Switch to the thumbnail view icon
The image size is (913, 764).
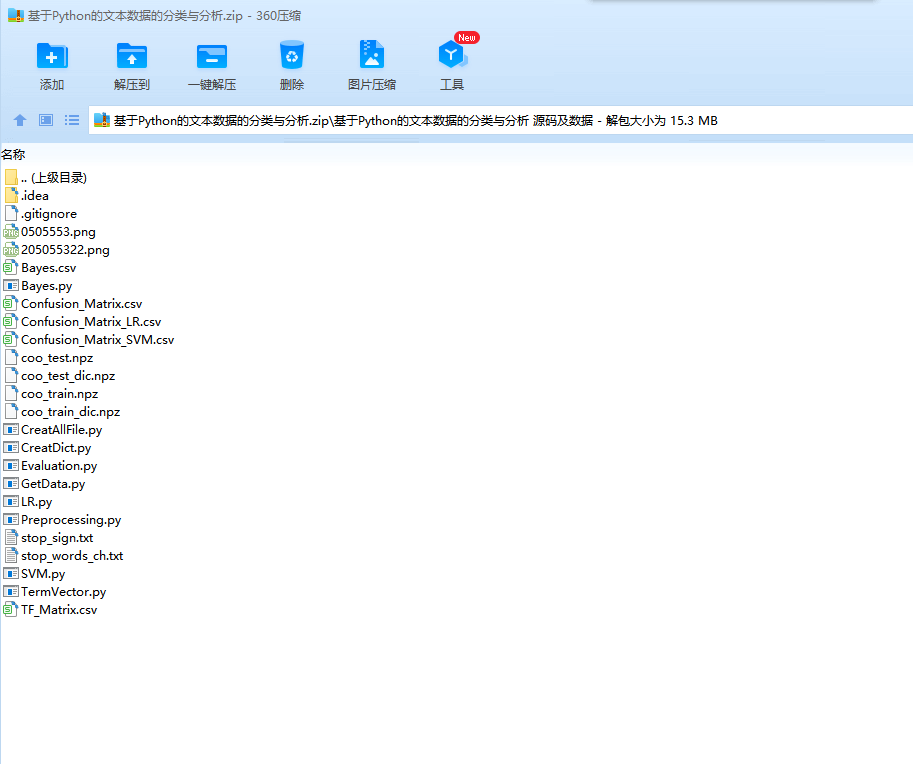[46, 121]
